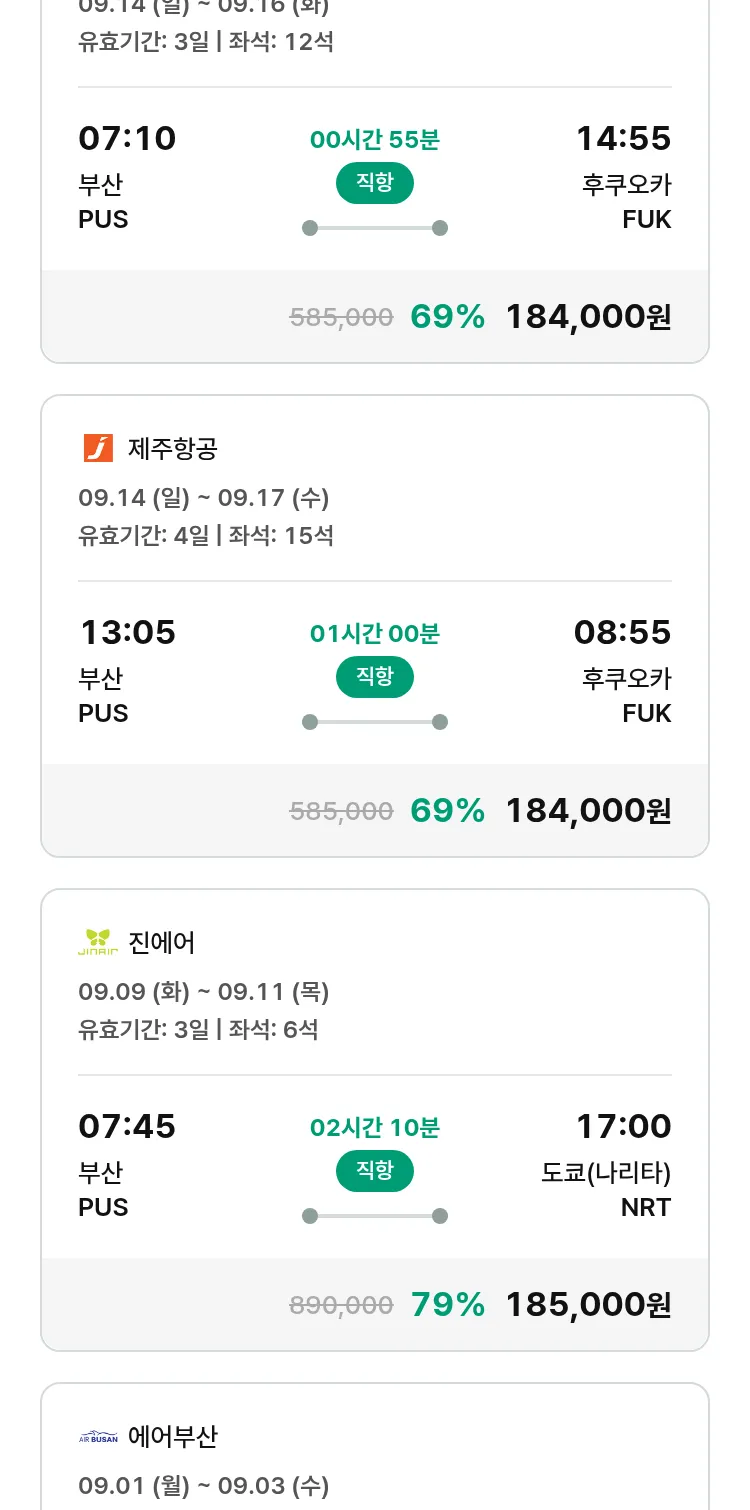750x1510 pixels.
Task: Select the 09.09 (화) ~ 09.11 (목) date range
Action: point(204,991)
